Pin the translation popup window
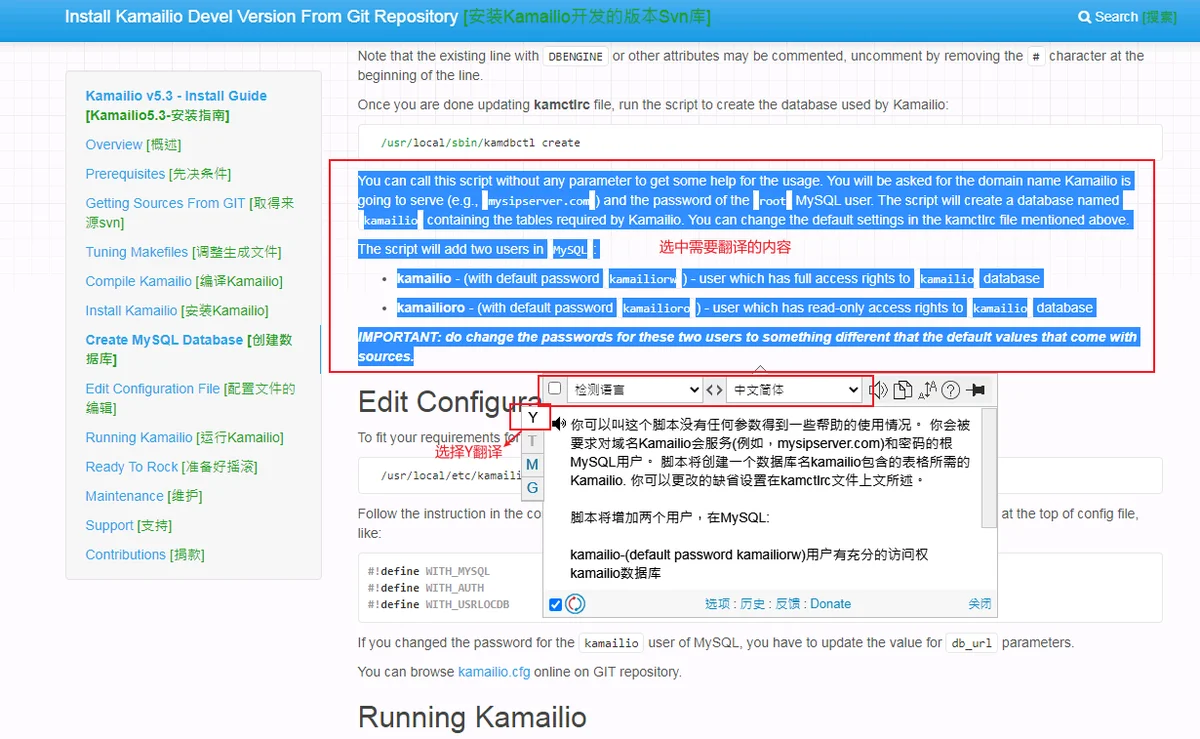Image resolution: width=1200 pixels, height=739 pixels. click(976, 390)
